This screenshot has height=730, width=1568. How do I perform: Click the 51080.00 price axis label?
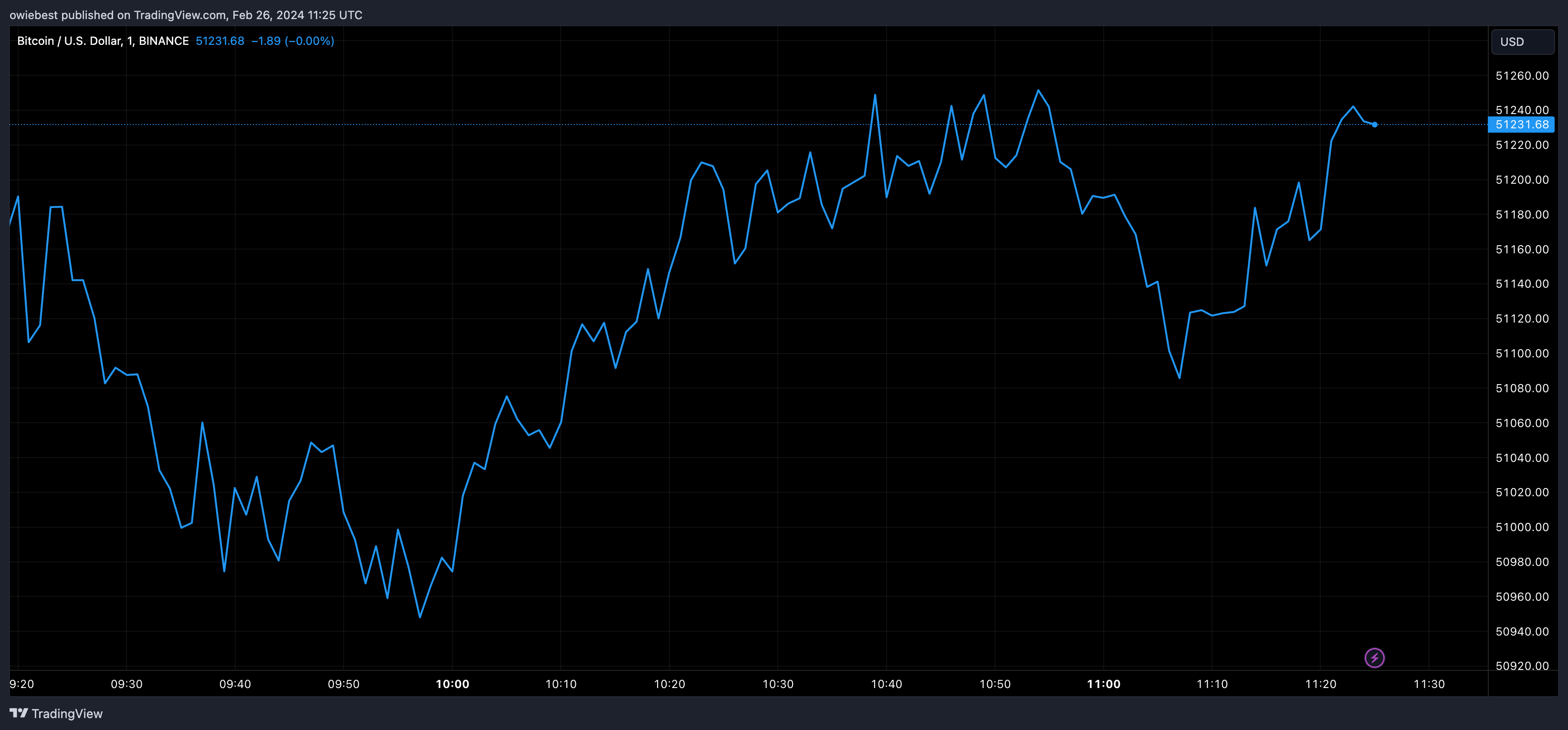click(x=1522, y=388)
